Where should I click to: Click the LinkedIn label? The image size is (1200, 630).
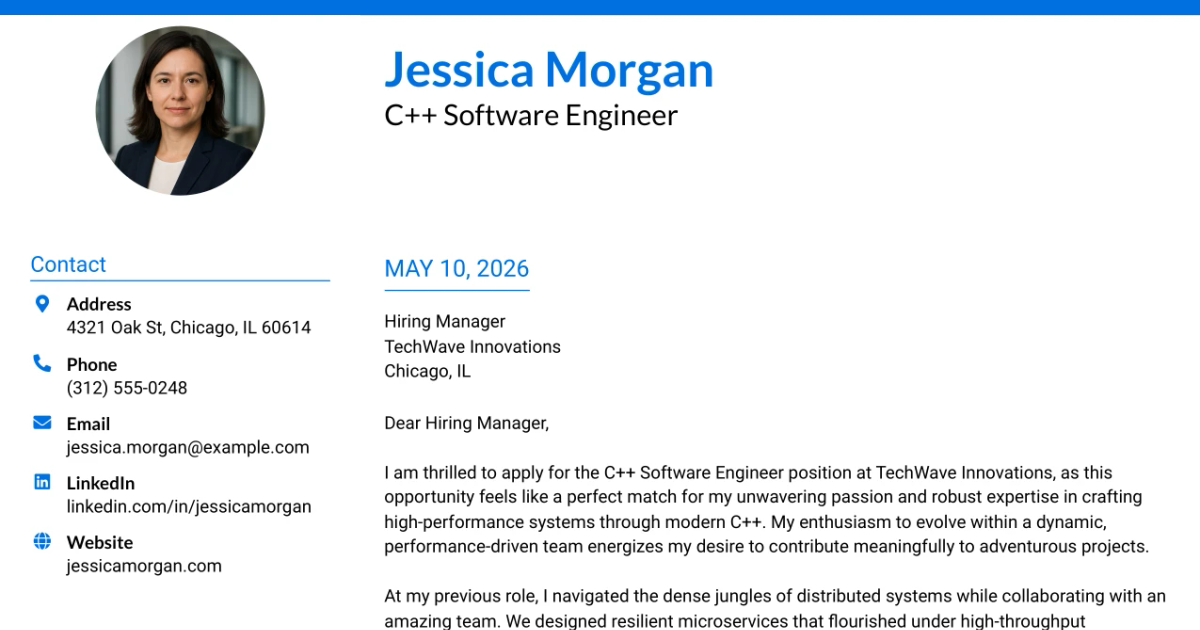point(101,483)
